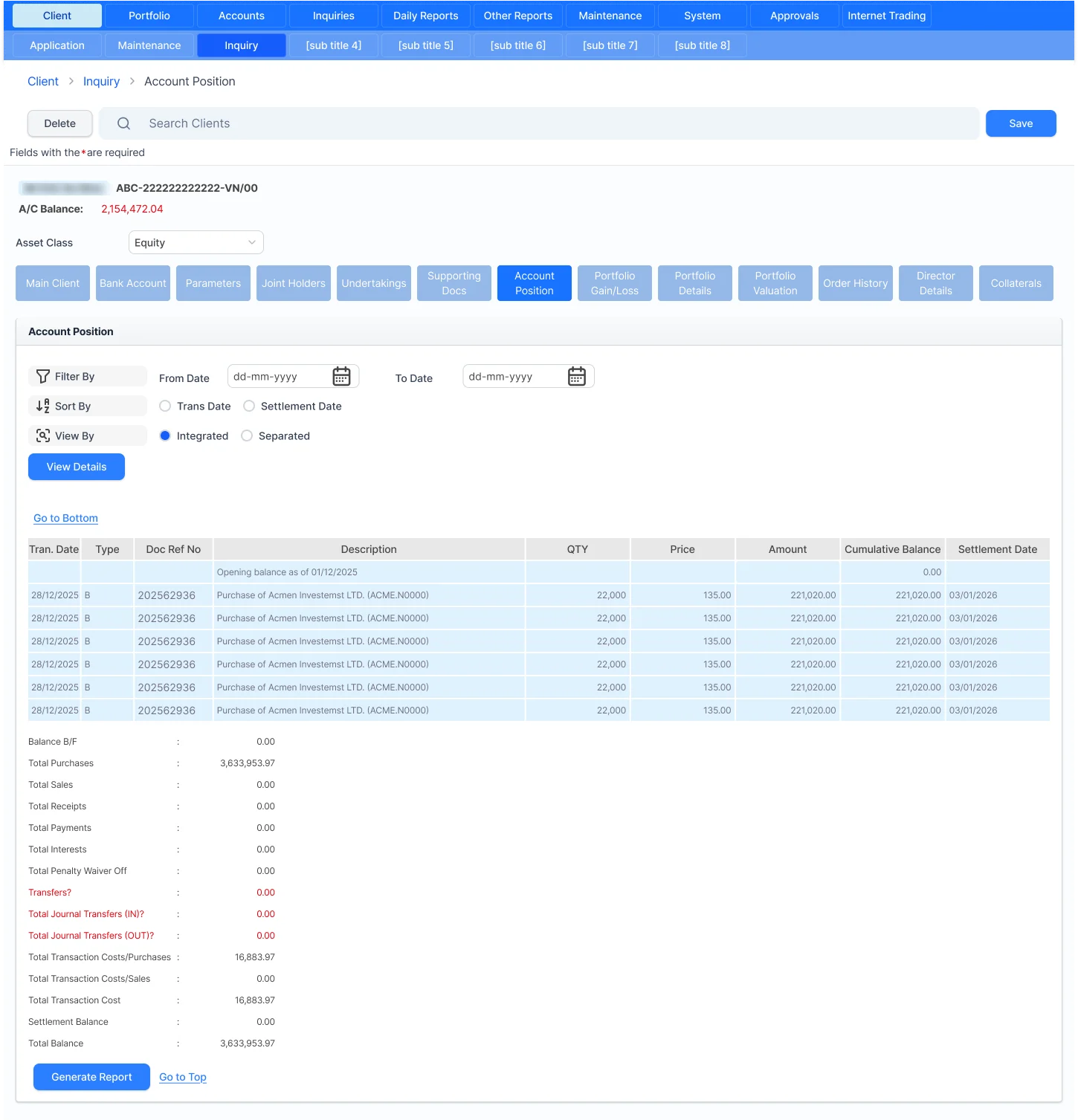1078x1120 pixels.
Task: Click the Filter By funnel icon
Action: (x=43, y=376)
